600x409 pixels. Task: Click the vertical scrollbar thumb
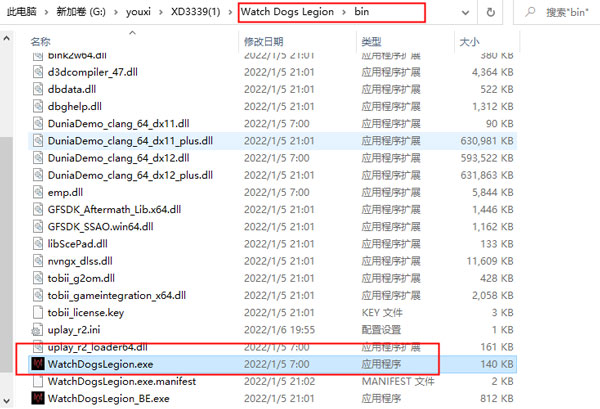[x=7, y=254]
